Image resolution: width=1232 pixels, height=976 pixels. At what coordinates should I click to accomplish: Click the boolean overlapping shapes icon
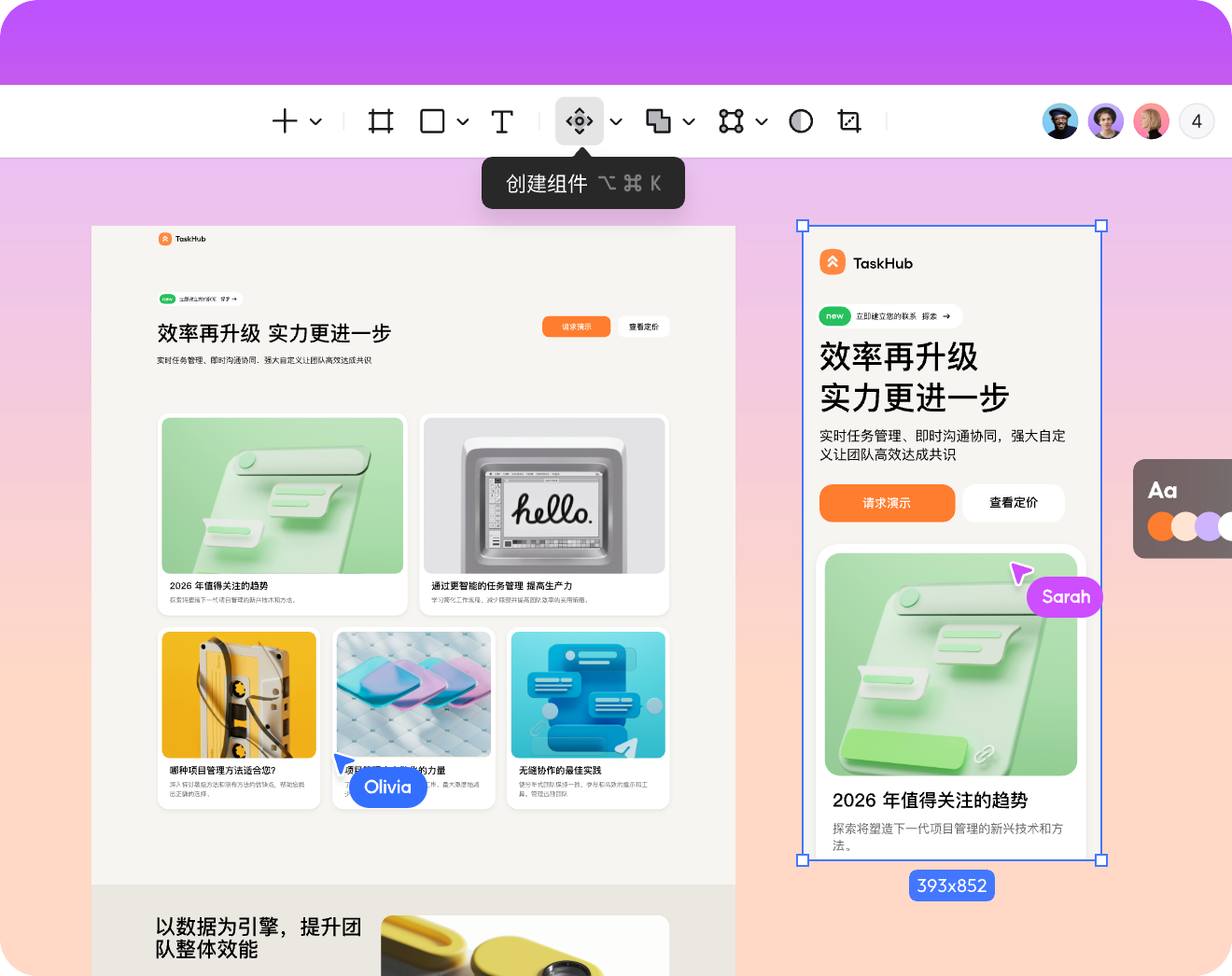pyautogui.click(x=658, y=121)
